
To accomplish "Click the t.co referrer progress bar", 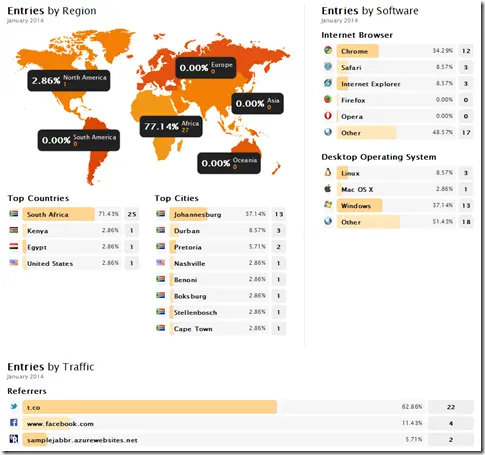I will point(150,407).
